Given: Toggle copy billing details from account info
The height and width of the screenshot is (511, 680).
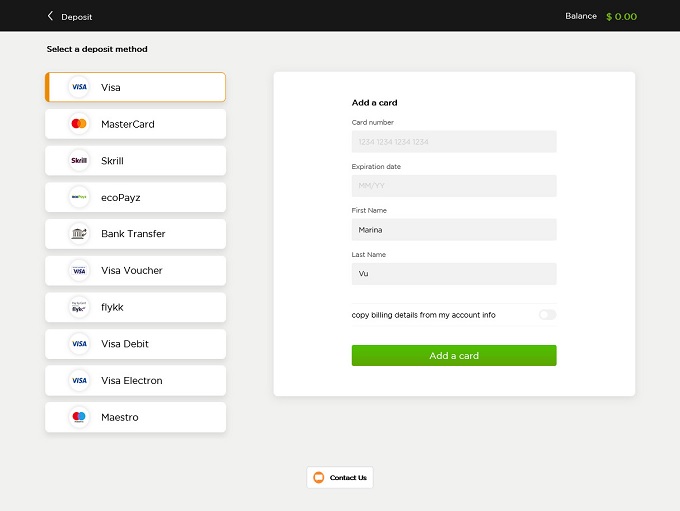Looking at the screenshot, I should (x=547, y=315).
